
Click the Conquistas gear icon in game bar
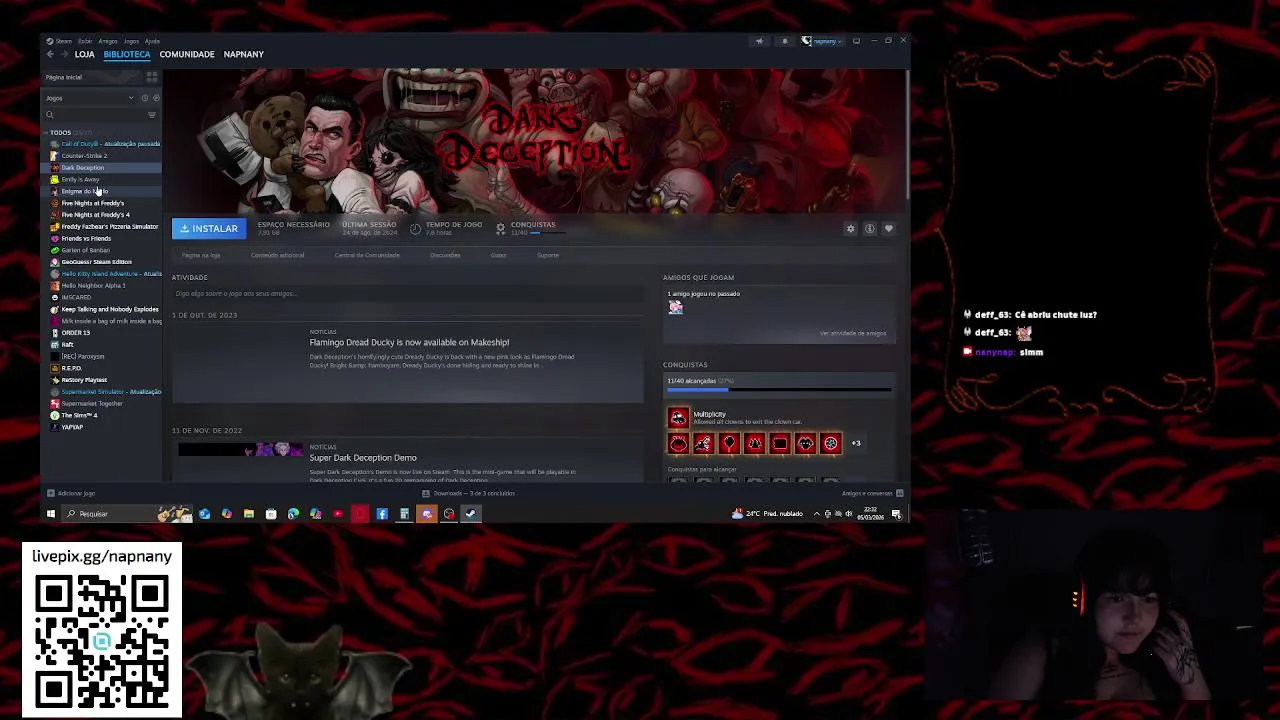pos(500,228)
